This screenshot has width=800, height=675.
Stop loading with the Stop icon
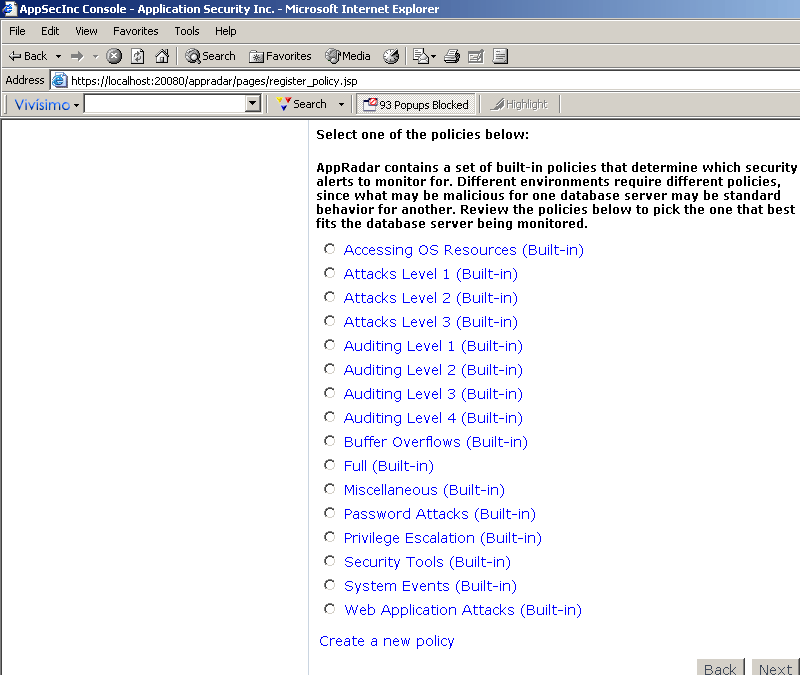point(114,56)
